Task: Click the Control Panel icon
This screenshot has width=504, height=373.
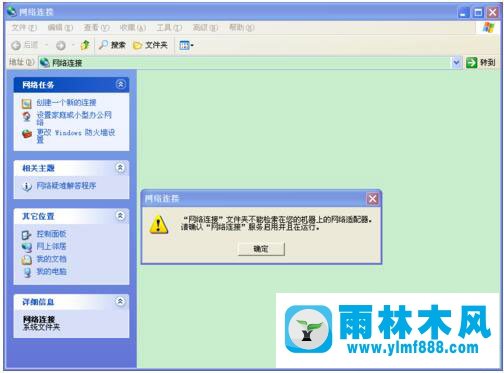Action: [26, 235]
